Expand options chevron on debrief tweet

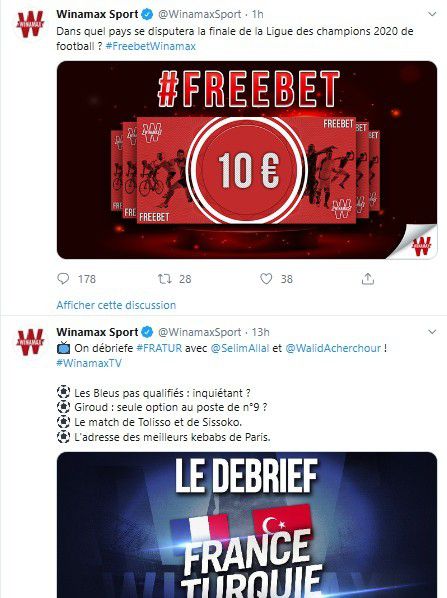(x=432, y=332)
